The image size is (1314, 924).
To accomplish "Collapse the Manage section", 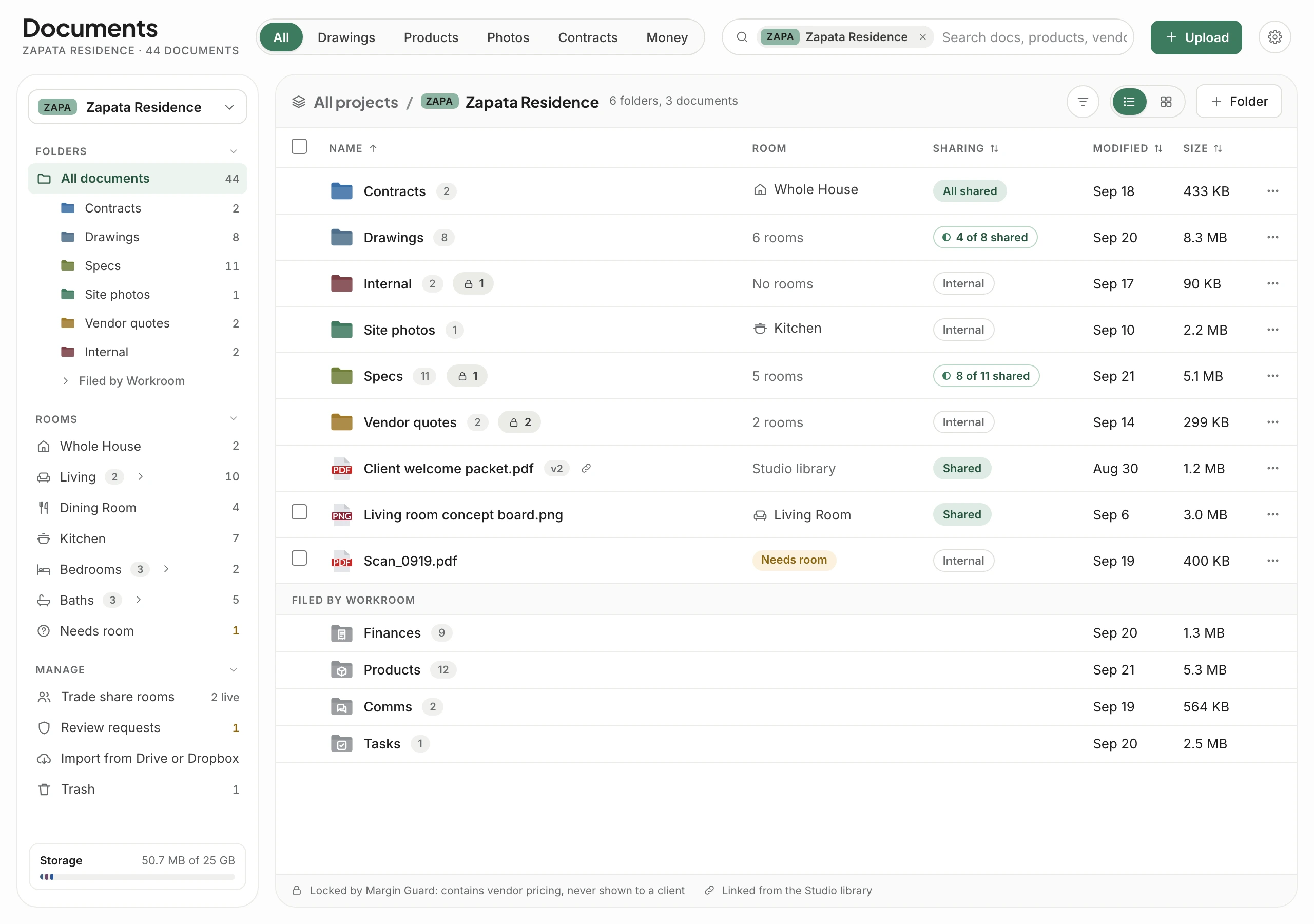I will pyautogui.click(x=234, y=670).
